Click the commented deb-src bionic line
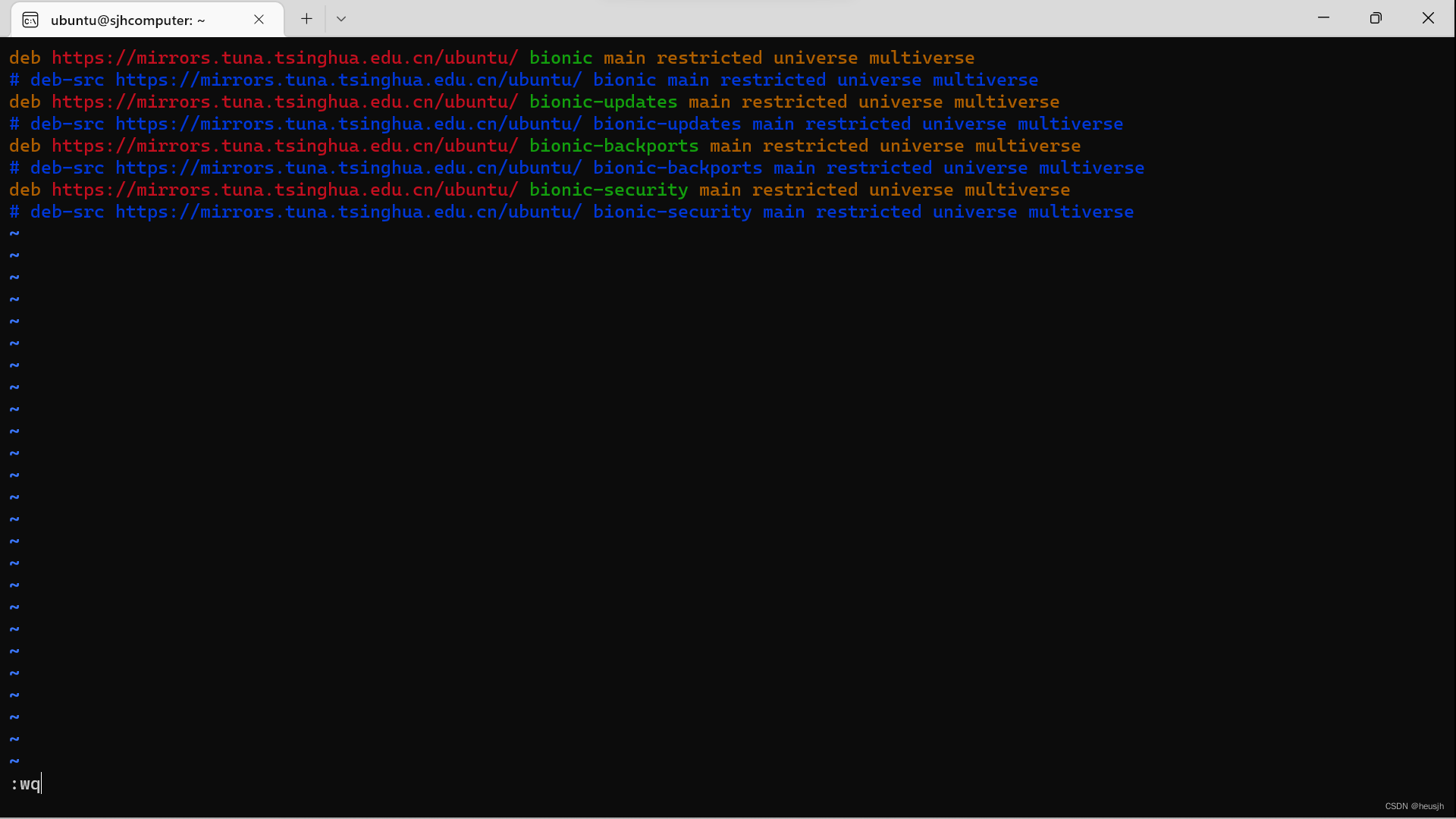1456x819 pixels. click(523, 80)
